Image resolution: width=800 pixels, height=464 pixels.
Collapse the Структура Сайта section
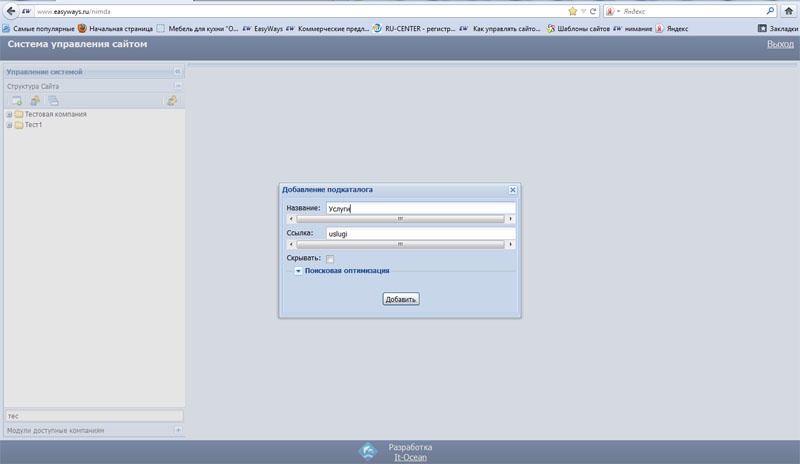[178, 86]
